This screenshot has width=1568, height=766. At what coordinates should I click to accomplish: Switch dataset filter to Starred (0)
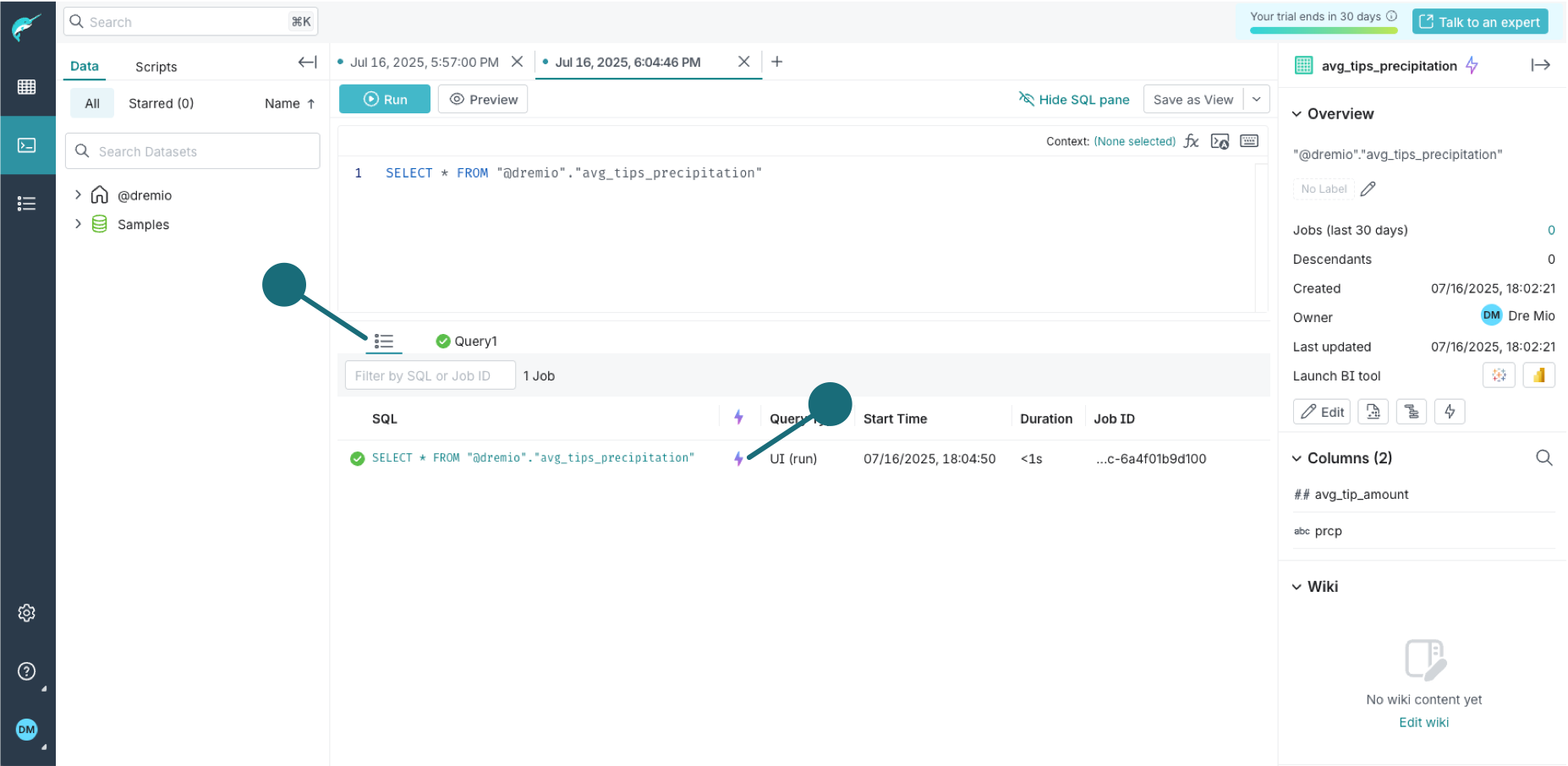[161, 102]
